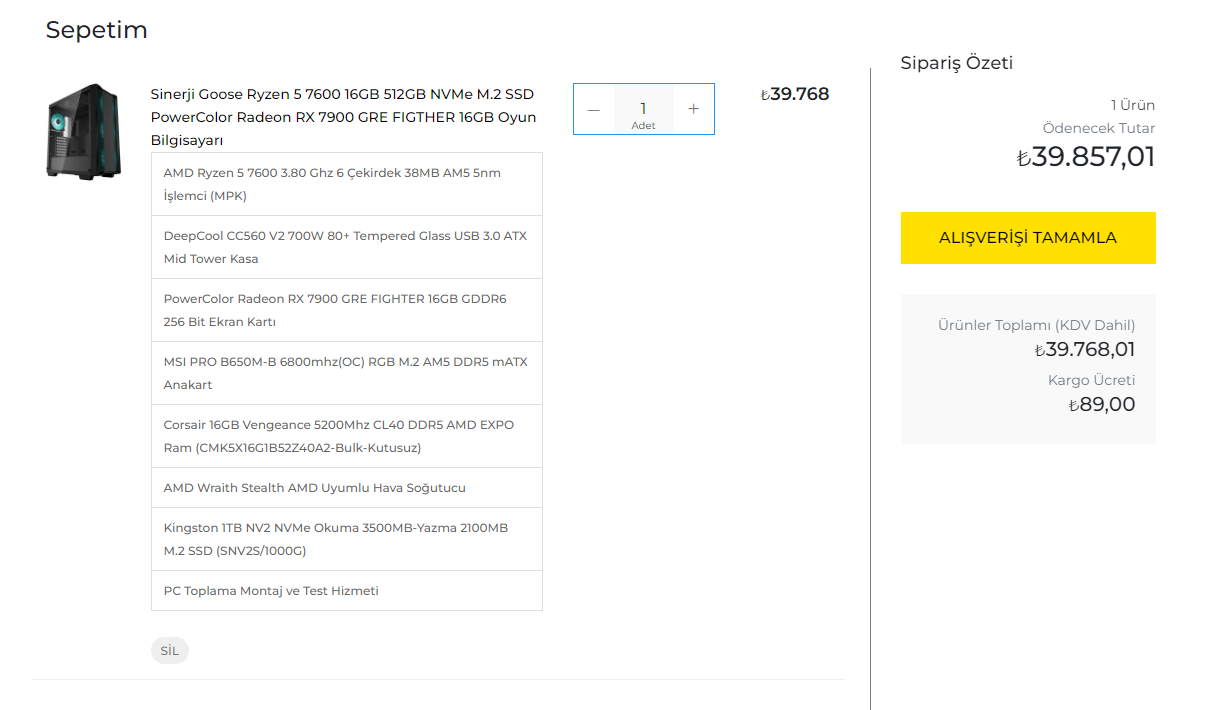The image size is (1206, 710).
Task: Remove the item with the SİL button
Action: pos(170,651)
